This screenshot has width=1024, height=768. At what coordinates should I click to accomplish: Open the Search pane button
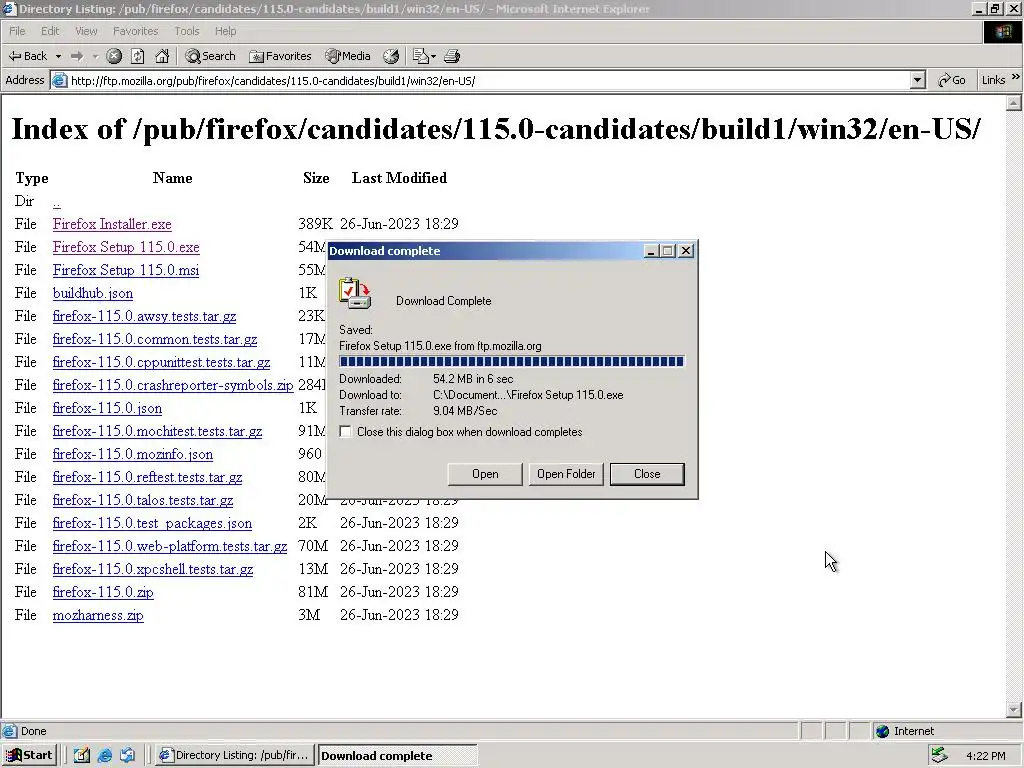pyautogui.click(x=210, y=56)
